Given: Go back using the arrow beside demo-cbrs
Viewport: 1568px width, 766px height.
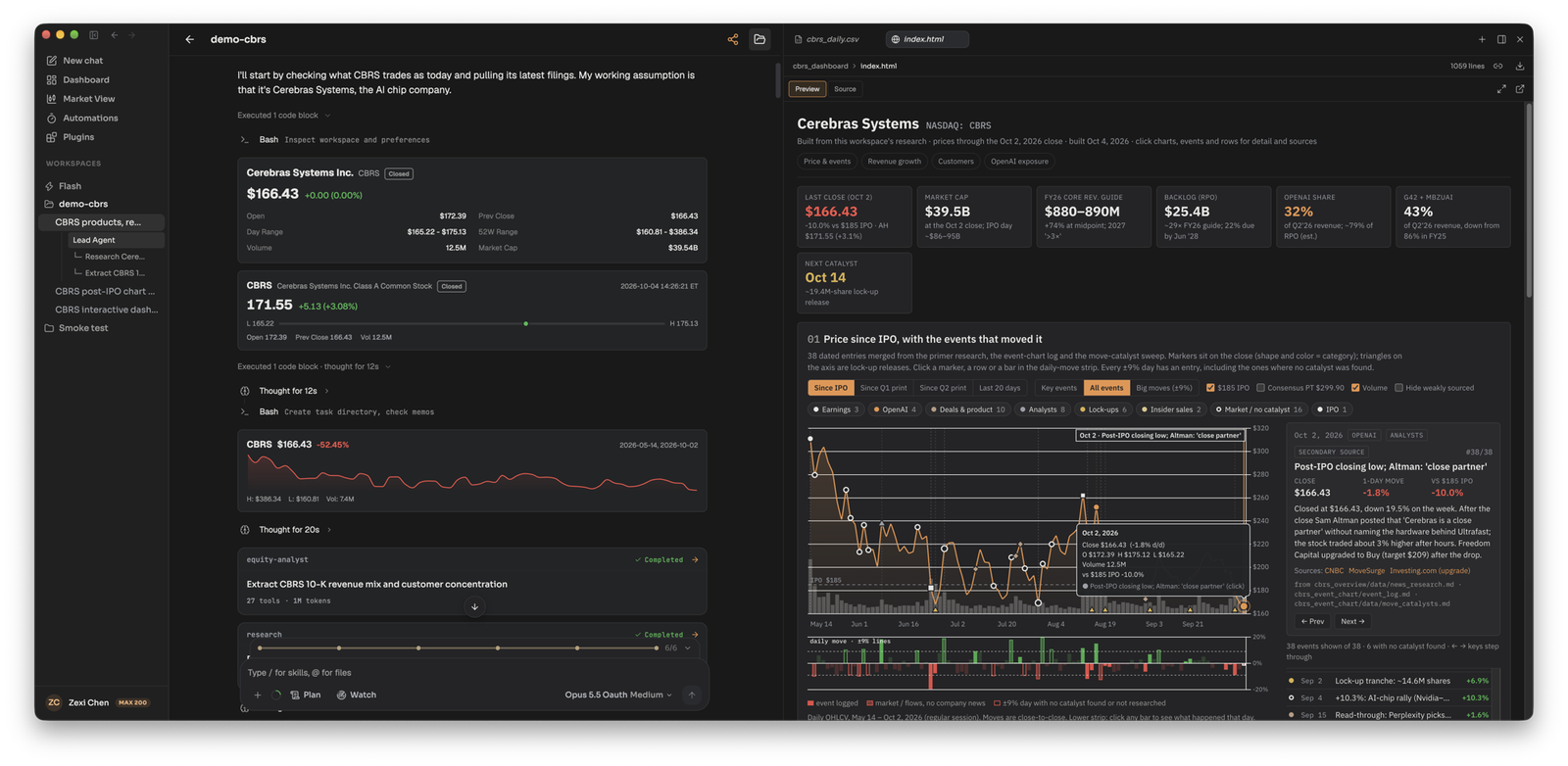Looking at the screenshot, I should click(189, 39).
